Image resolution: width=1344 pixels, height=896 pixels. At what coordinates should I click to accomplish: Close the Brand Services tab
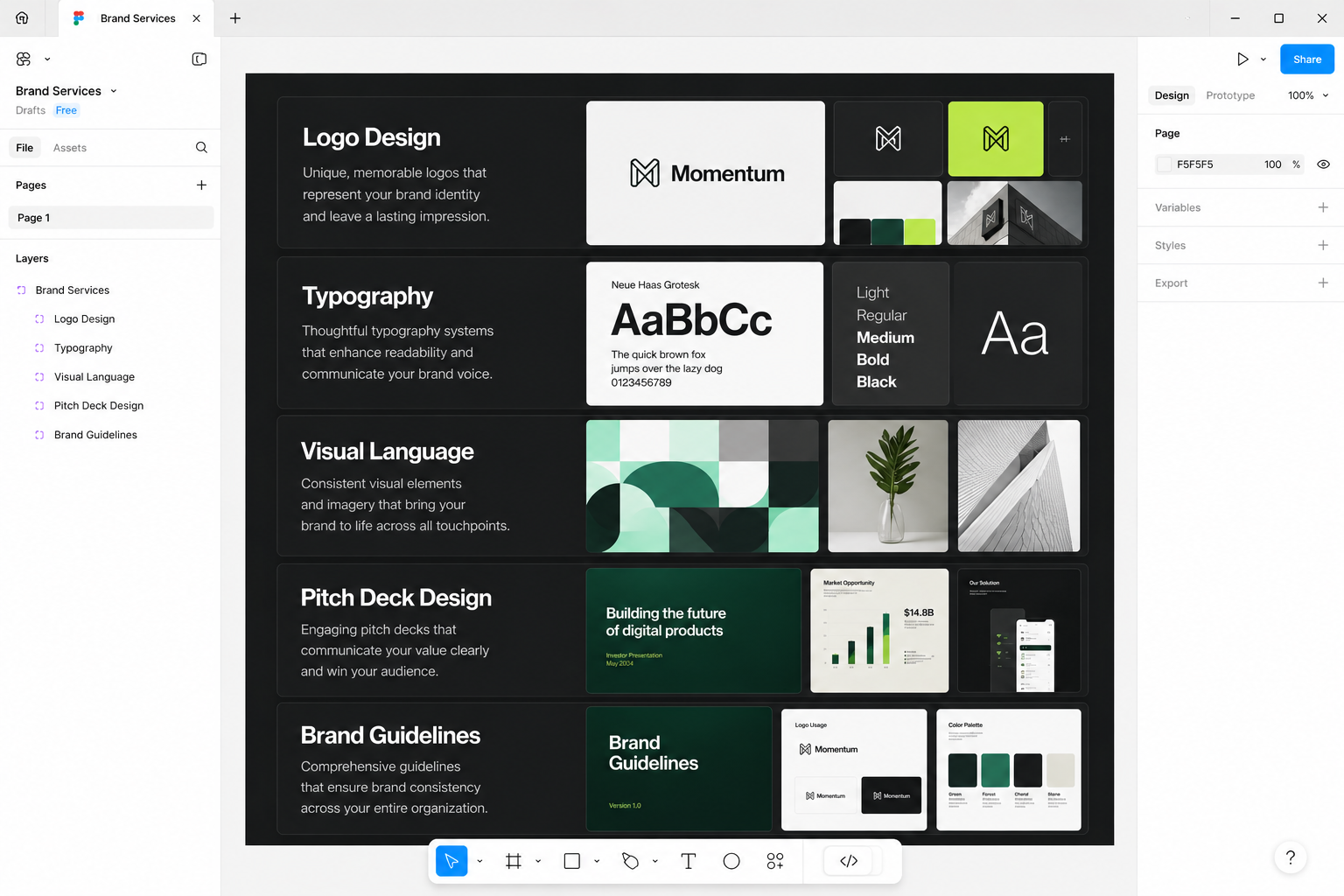[x=196, y=17]
